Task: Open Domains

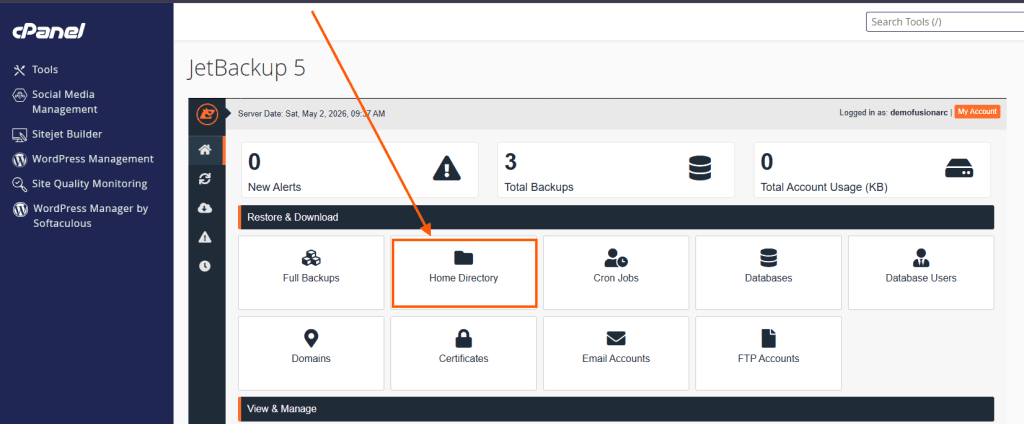Action: click(x=312, y=353)
